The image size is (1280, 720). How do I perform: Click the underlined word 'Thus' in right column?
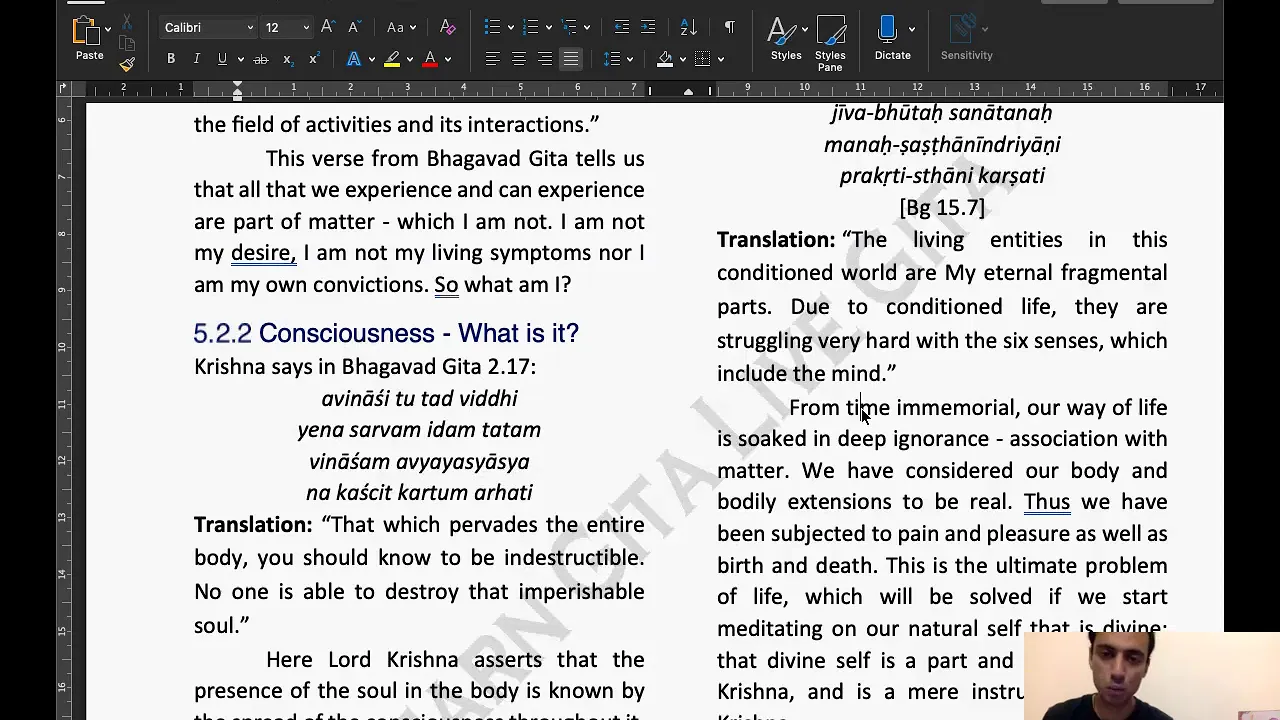pyautogui.click(x=1047, y=502)
